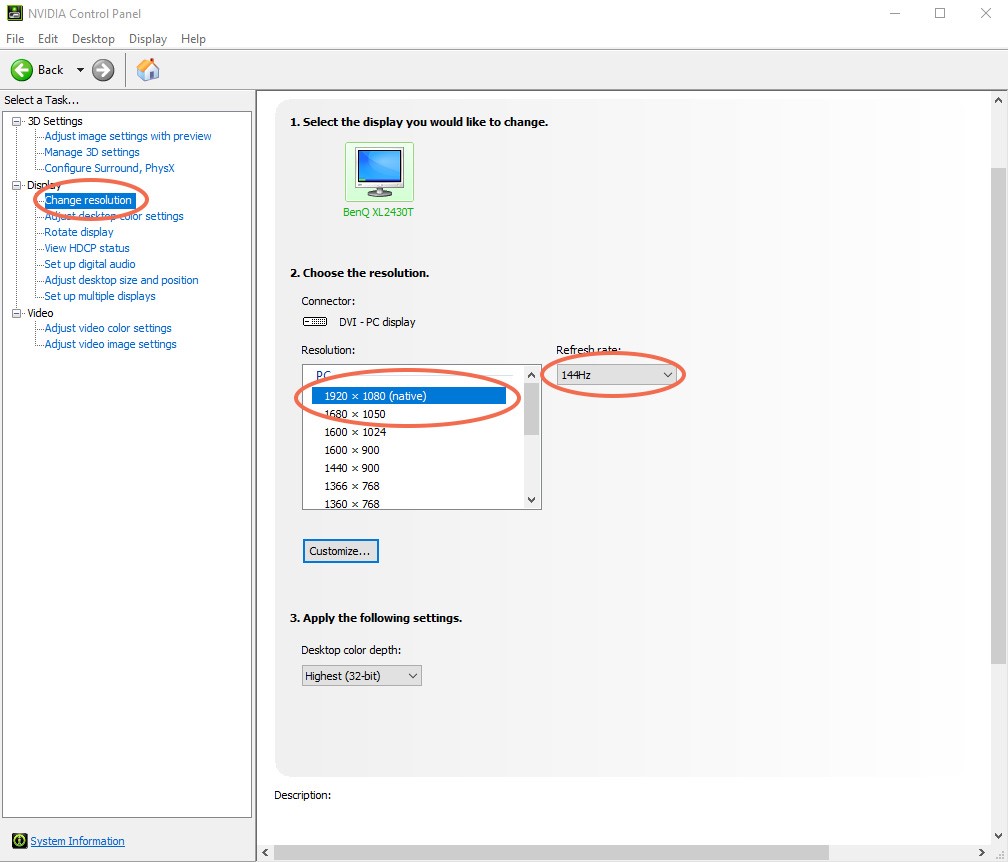Viewport: 1008px width, 862px height.
Task: Click the Back button label
Action: tap(50, 70)
